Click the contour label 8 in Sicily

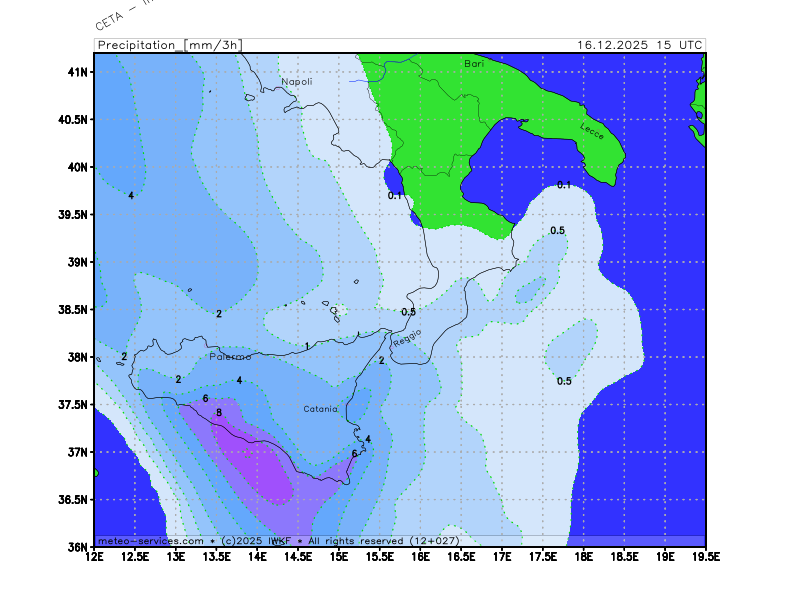(x=219, y=412)
